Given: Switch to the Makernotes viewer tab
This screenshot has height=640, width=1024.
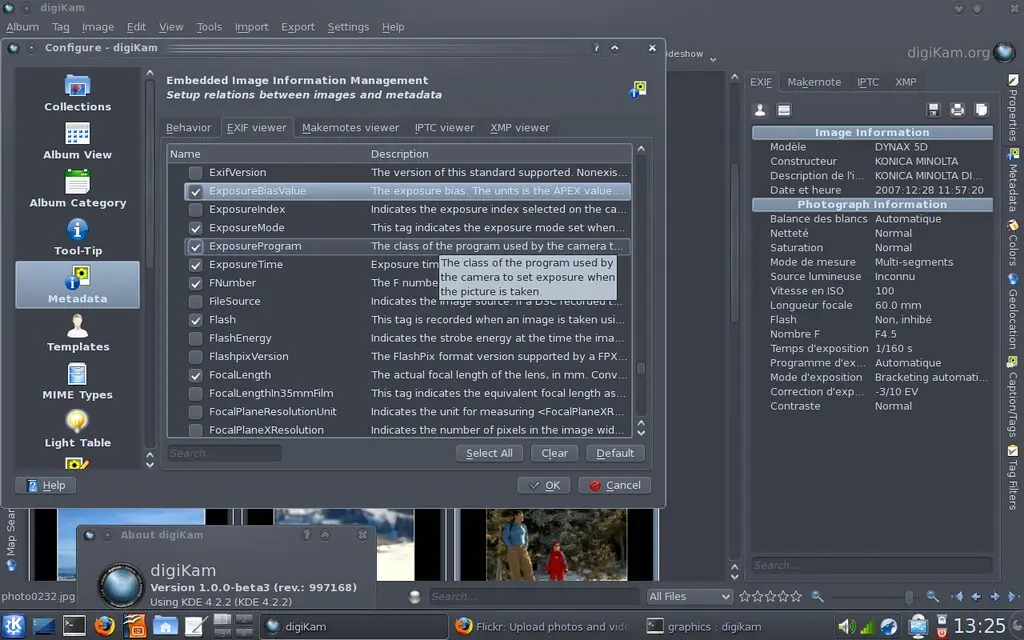Looking at the screenshot, I should click(349, 127).
